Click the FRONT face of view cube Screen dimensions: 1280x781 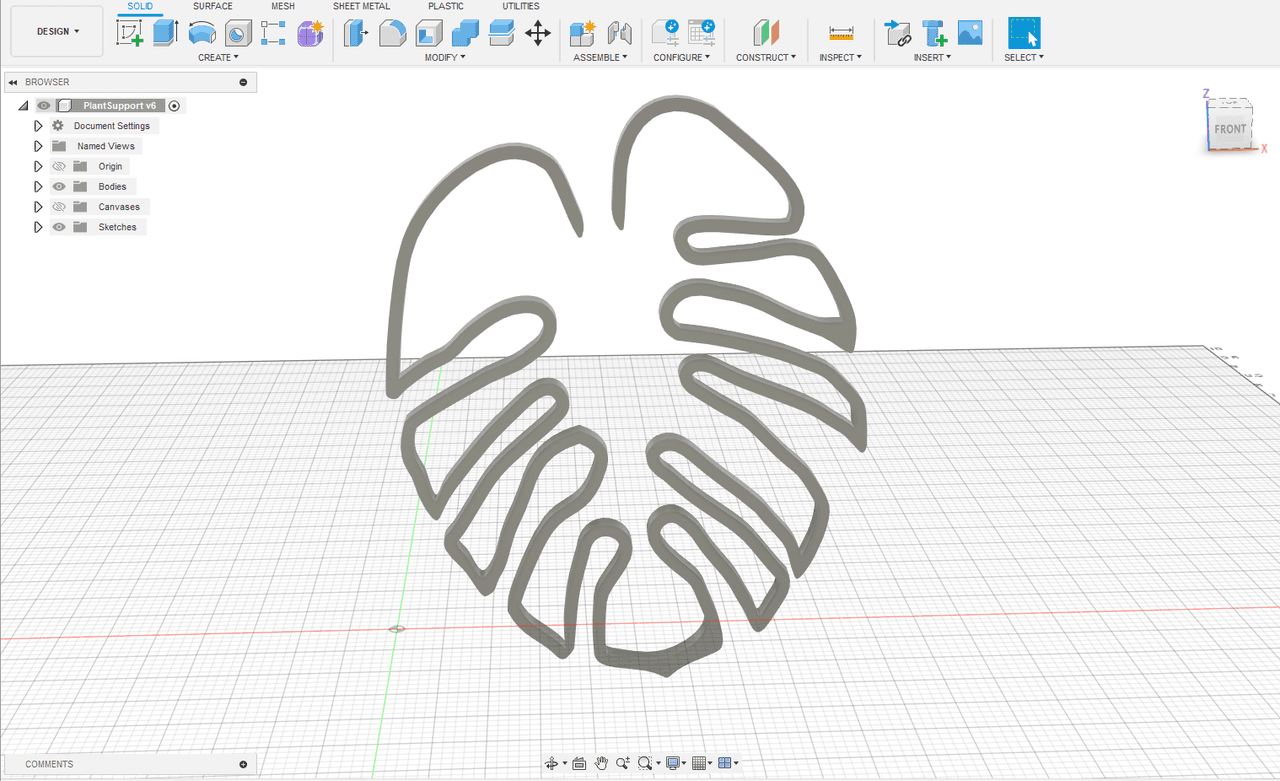(x=1230, y=129)
